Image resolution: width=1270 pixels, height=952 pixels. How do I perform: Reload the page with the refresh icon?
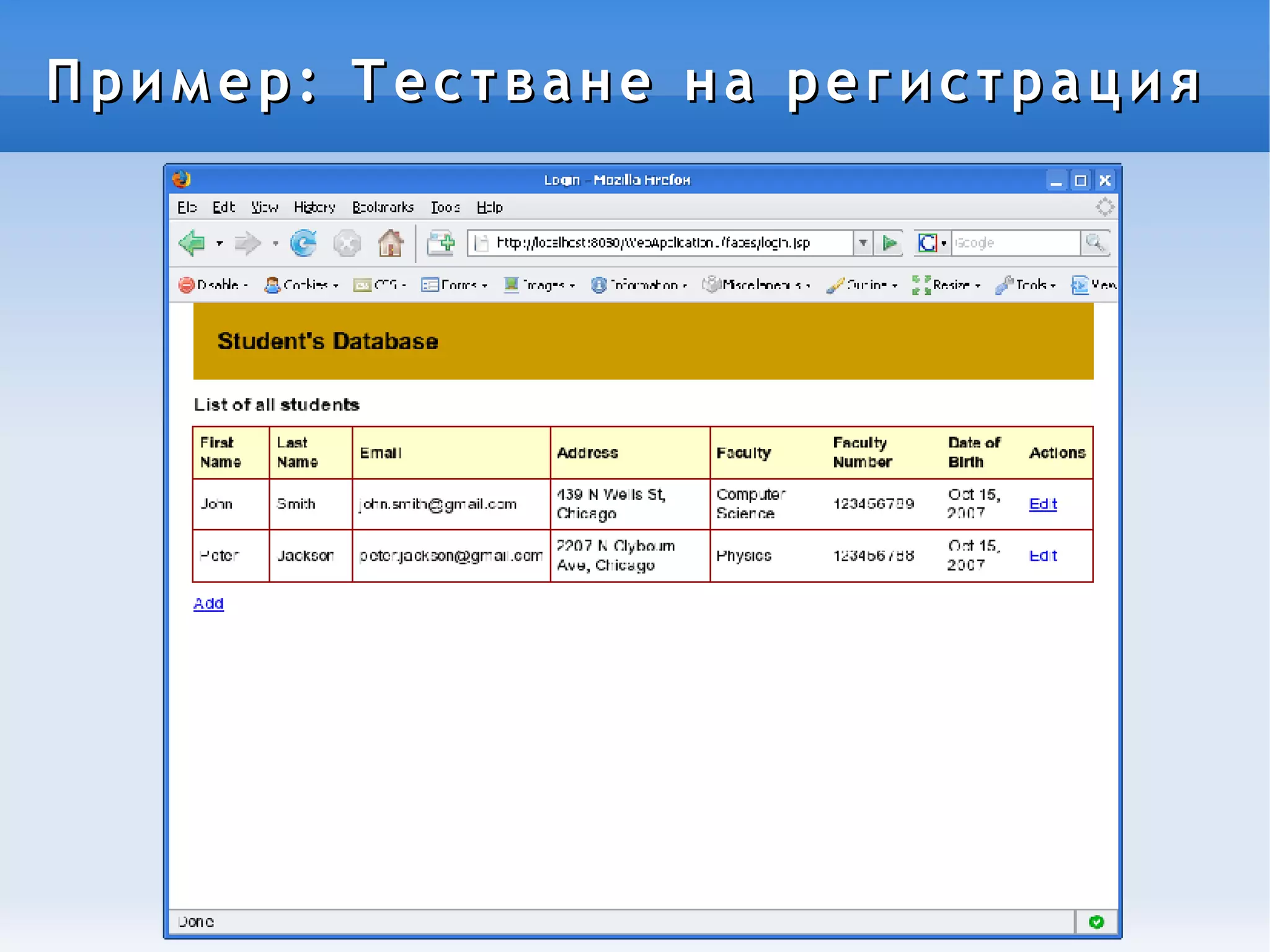tap(303, 242)
